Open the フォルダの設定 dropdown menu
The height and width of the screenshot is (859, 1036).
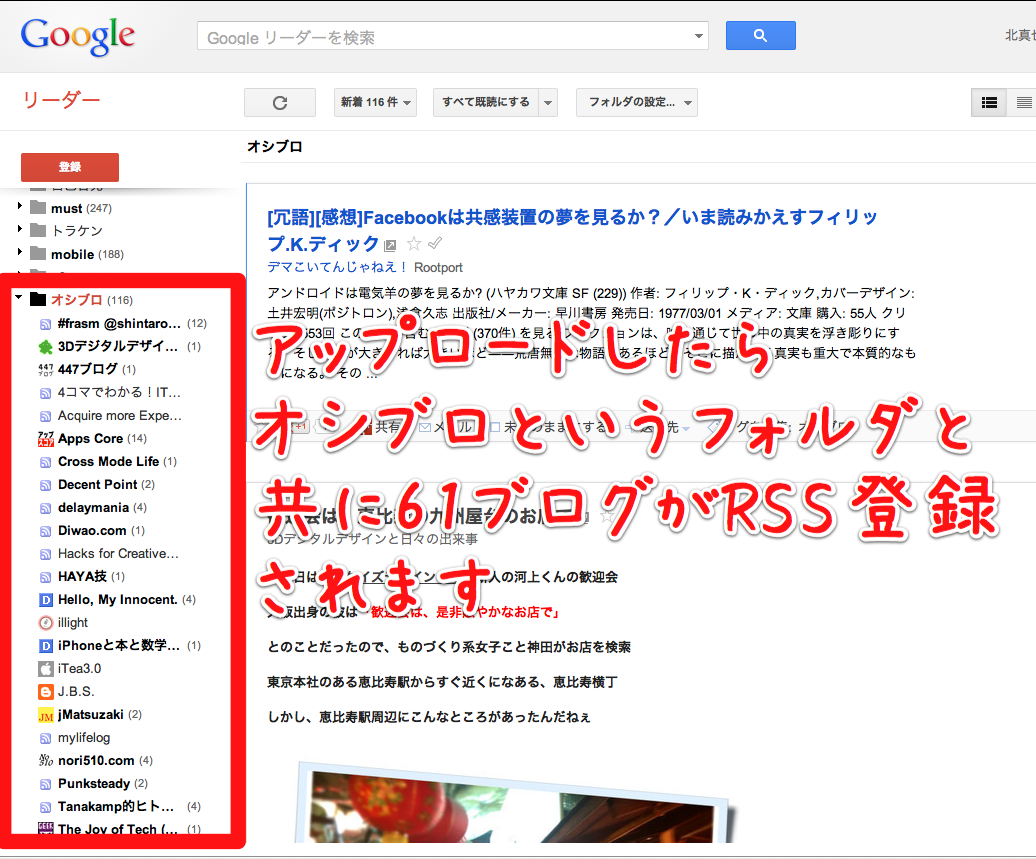tap(636, 102)
